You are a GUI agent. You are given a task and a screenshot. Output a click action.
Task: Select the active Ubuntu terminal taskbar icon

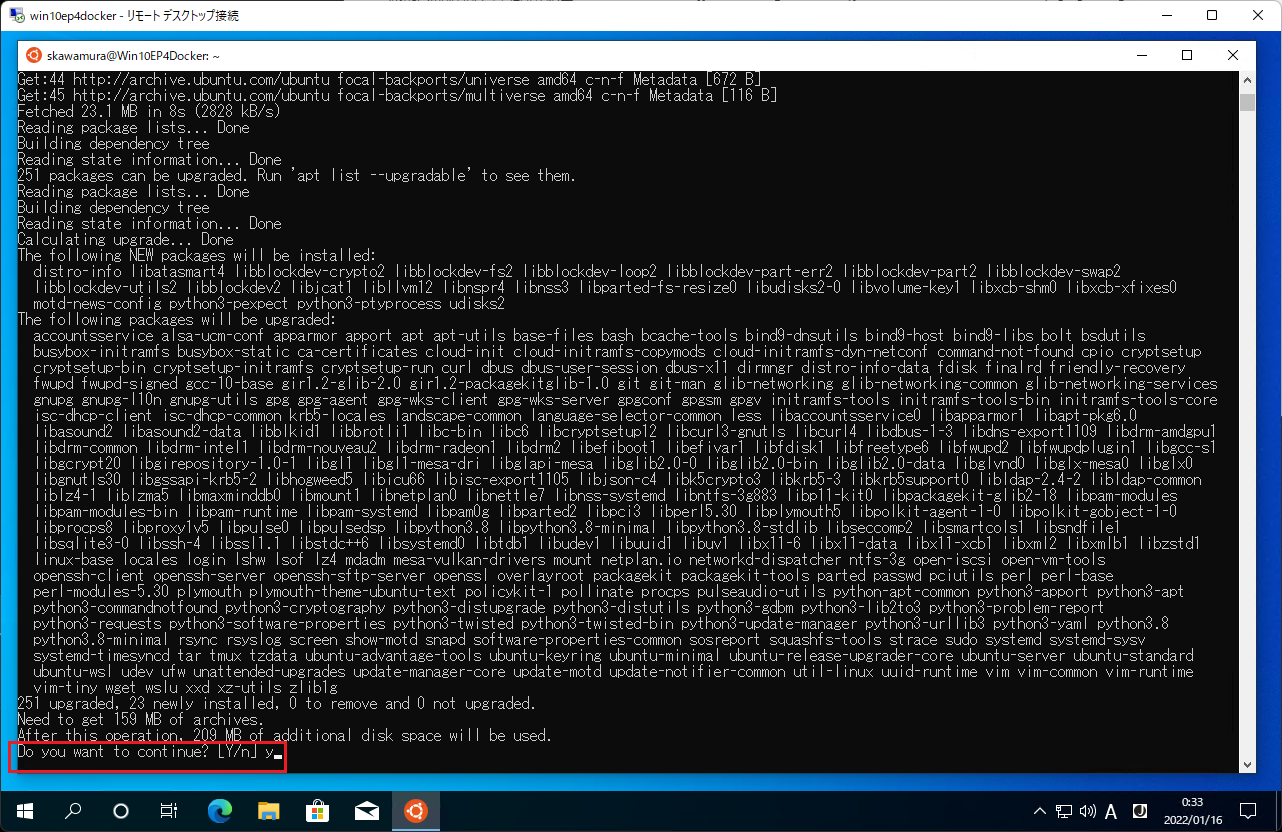pyautogui.click(x=416, y=809)
